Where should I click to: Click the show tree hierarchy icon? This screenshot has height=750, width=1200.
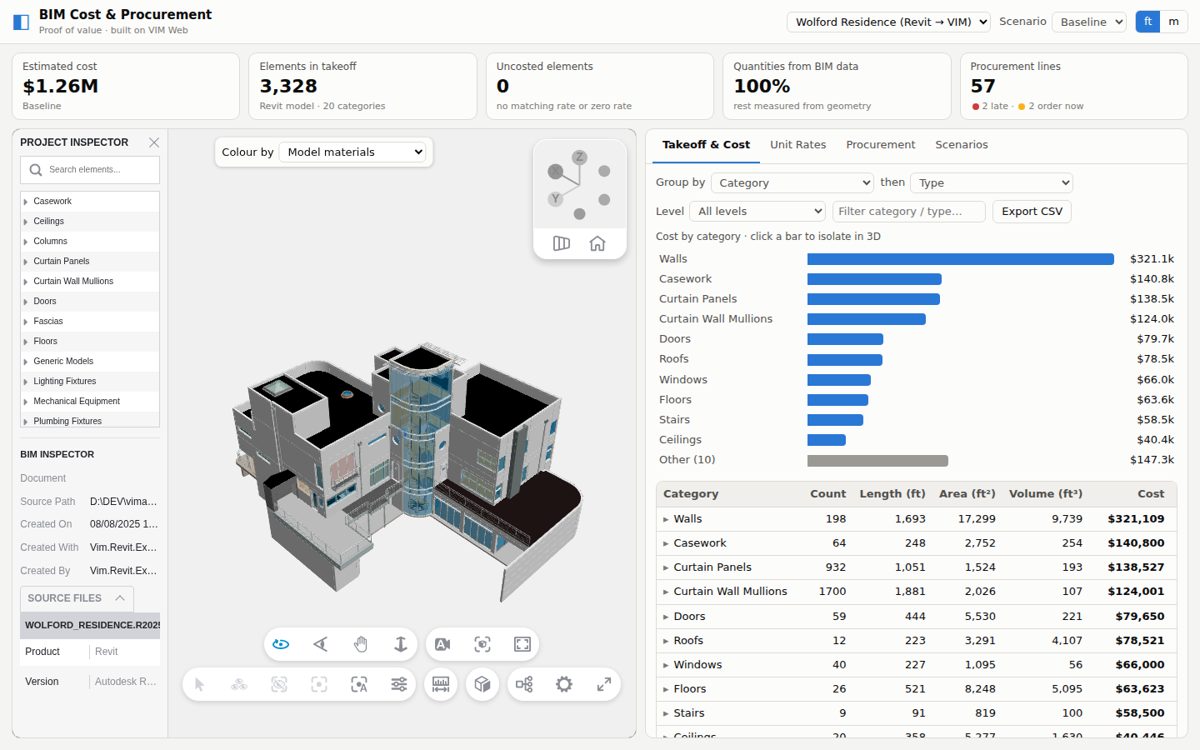tap(239, 684)
